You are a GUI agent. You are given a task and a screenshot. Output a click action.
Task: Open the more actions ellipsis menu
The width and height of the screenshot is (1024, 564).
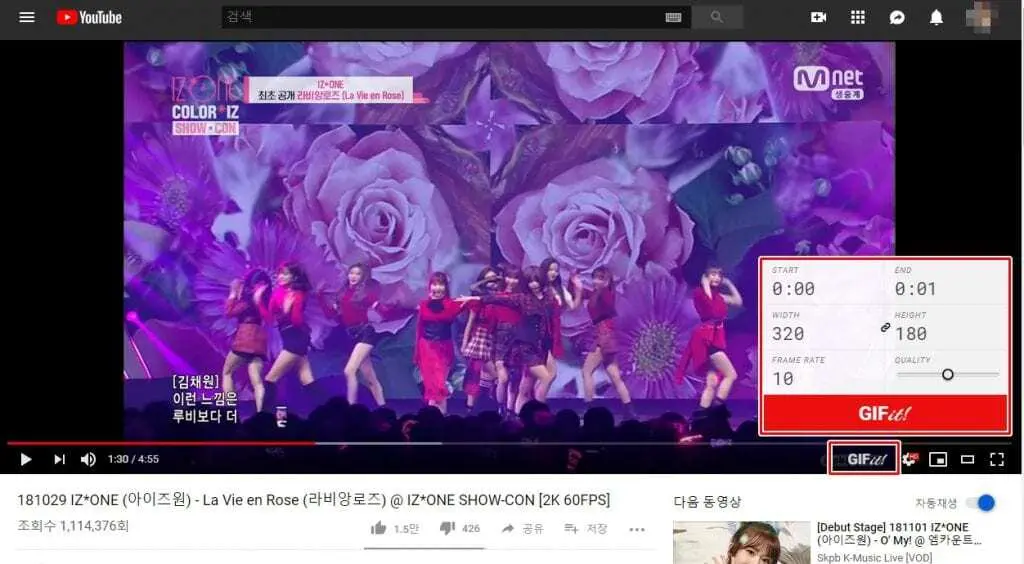coord(637,529)
